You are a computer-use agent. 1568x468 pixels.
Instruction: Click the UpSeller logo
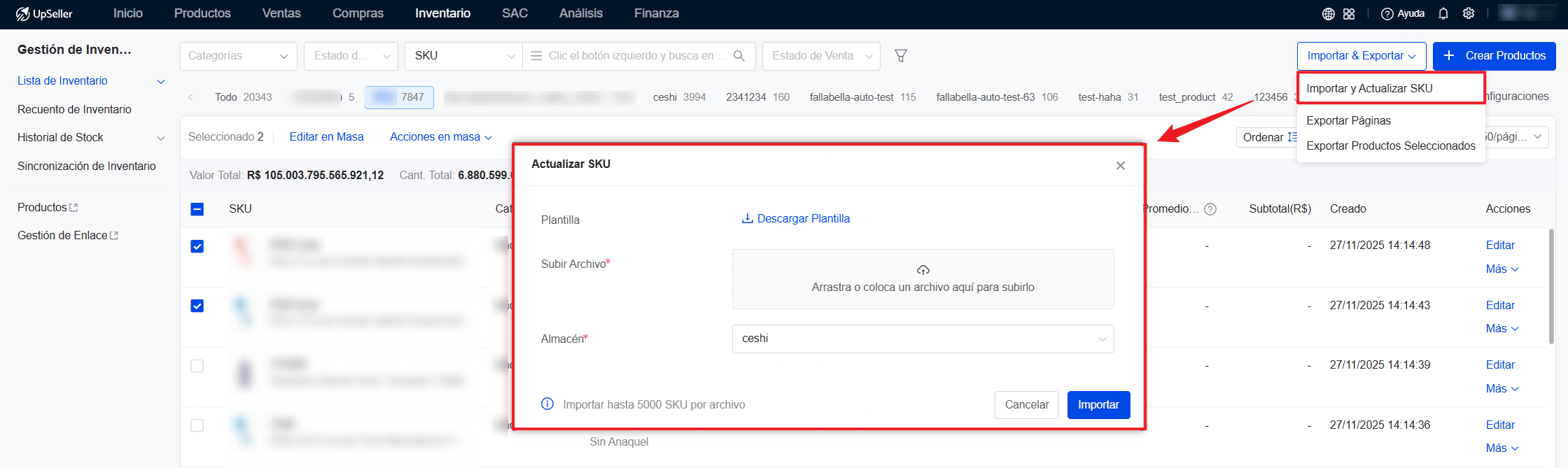coord(44,14)
